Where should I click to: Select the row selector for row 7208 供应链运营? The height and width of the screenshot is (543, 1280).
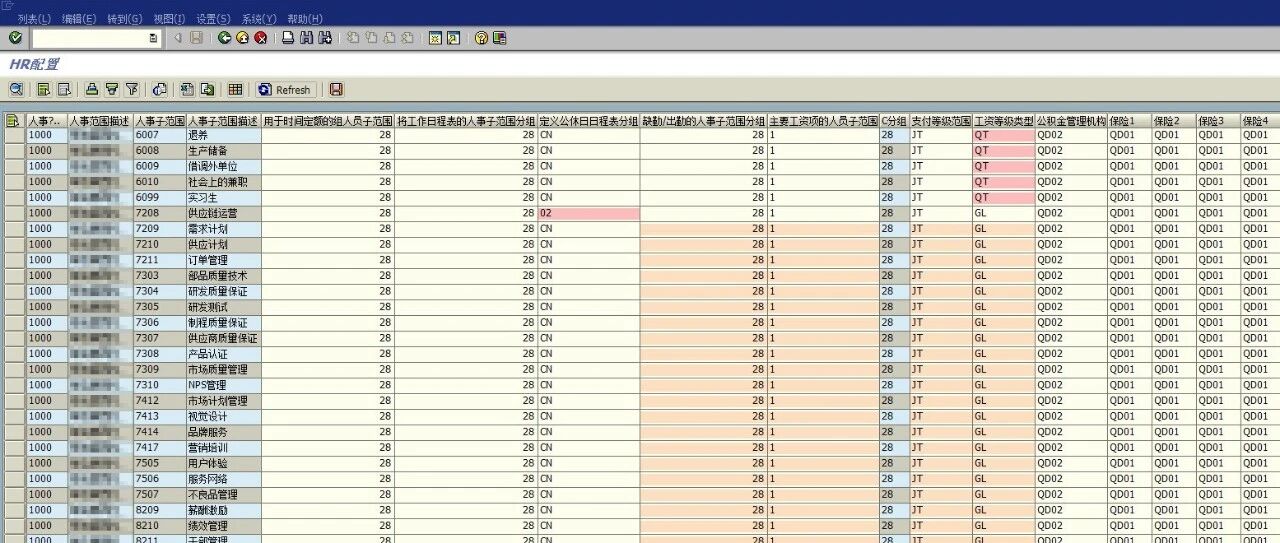[13, 213]
